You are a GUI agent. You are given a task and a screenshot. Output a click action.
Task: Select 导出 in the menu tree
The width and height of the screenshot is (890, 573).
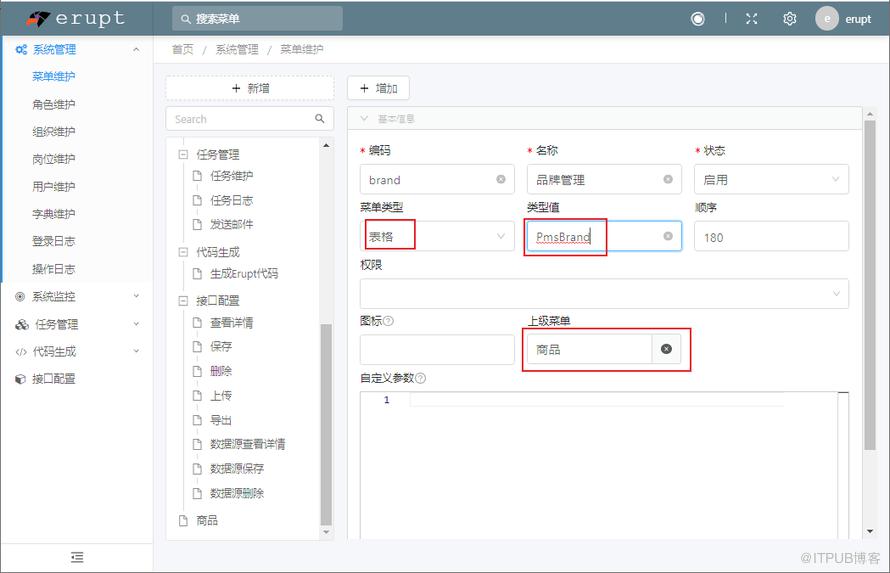tap(220, 420)
